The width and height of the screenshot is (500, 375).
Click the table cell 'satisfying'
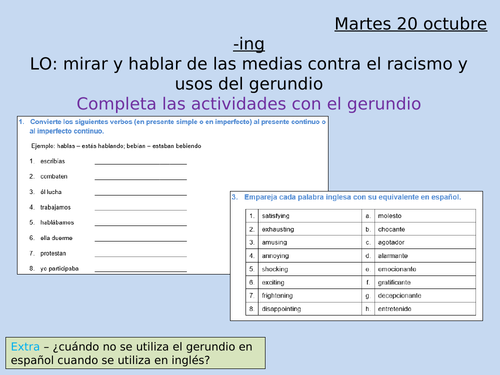click(310, 216)
